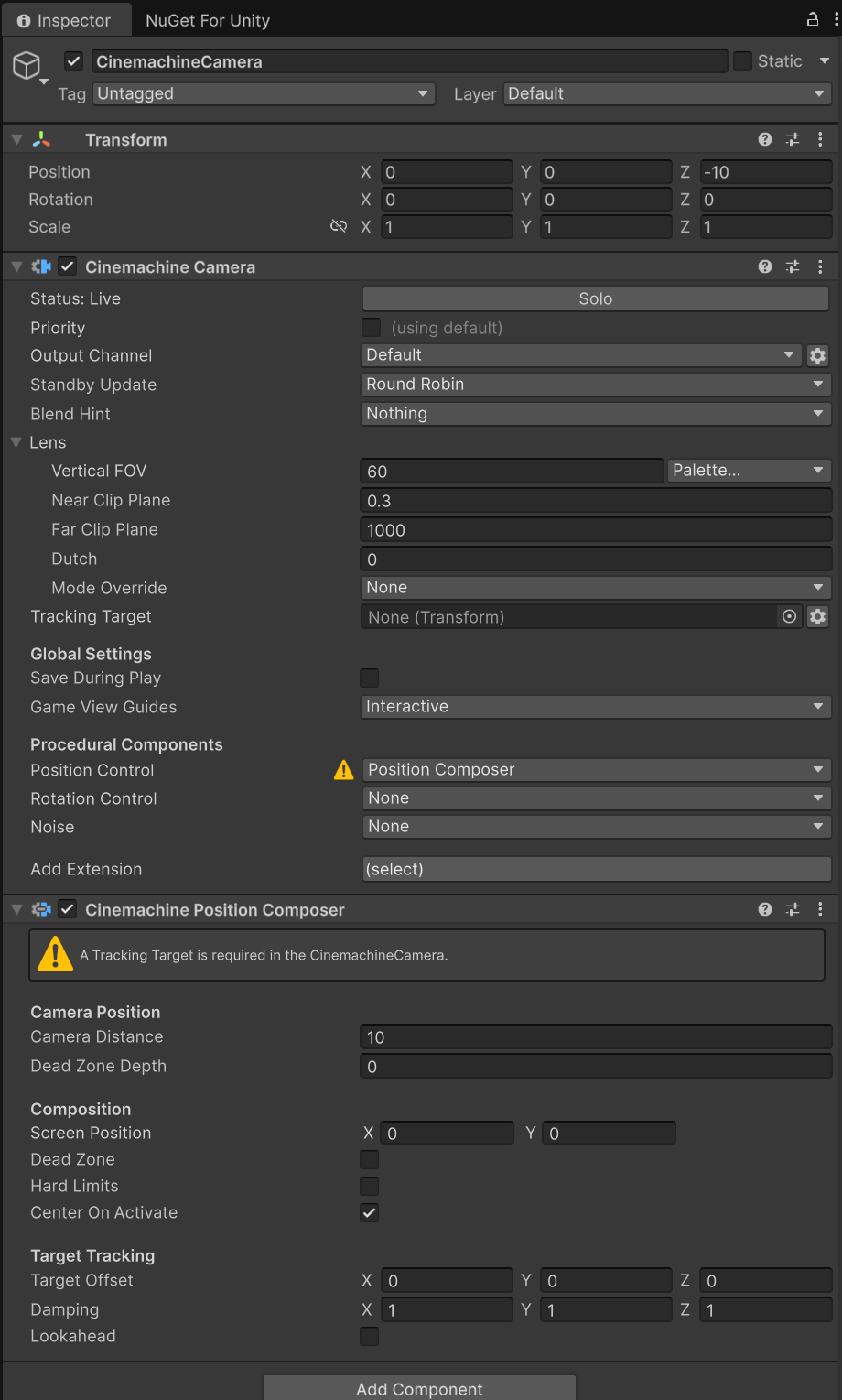The image size is (842, 1400).
Task: Click the Add Component button
Action: [x=419, y=1388]
